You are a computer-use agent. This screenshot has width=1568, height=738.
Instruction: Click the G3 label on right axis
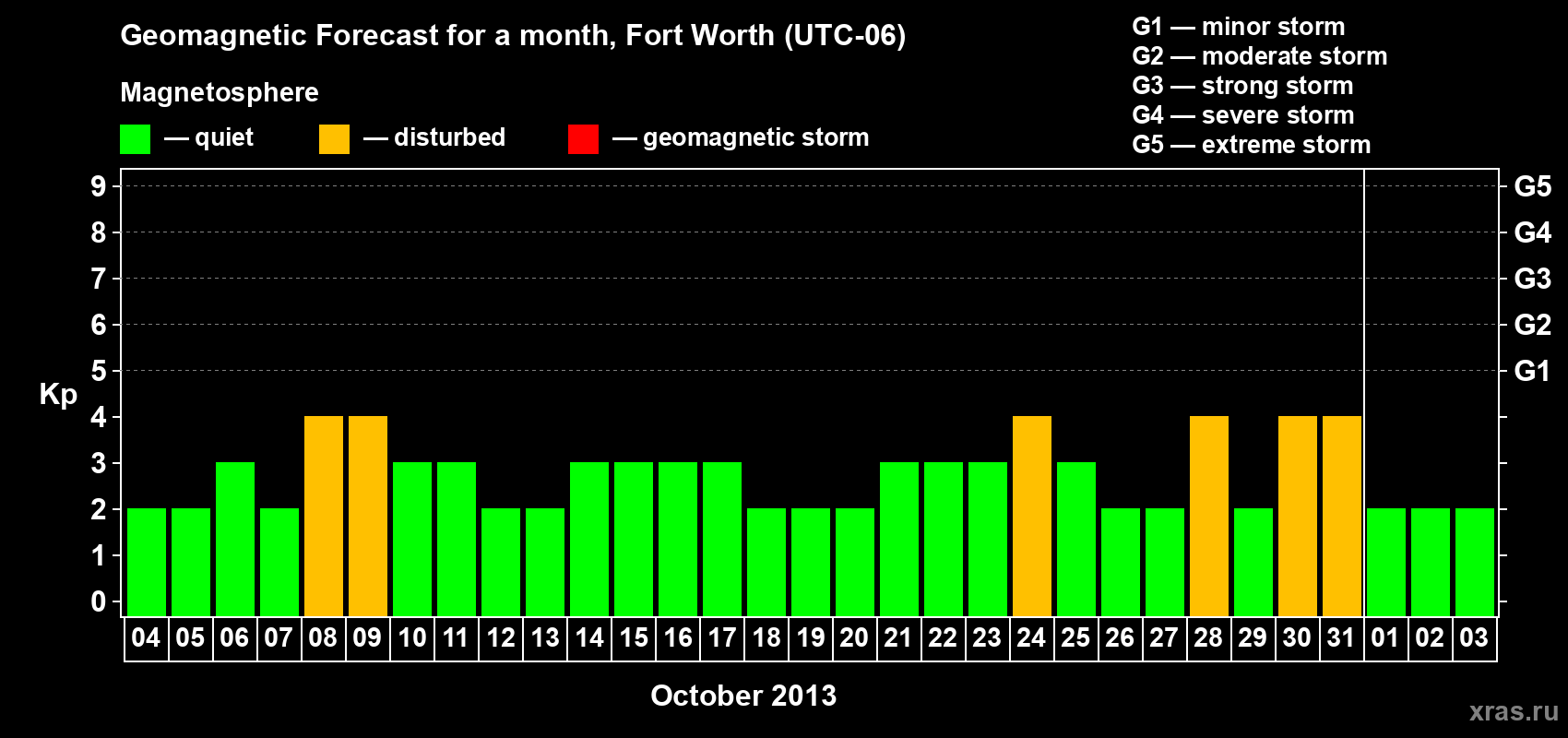[x=1533, y=279]
